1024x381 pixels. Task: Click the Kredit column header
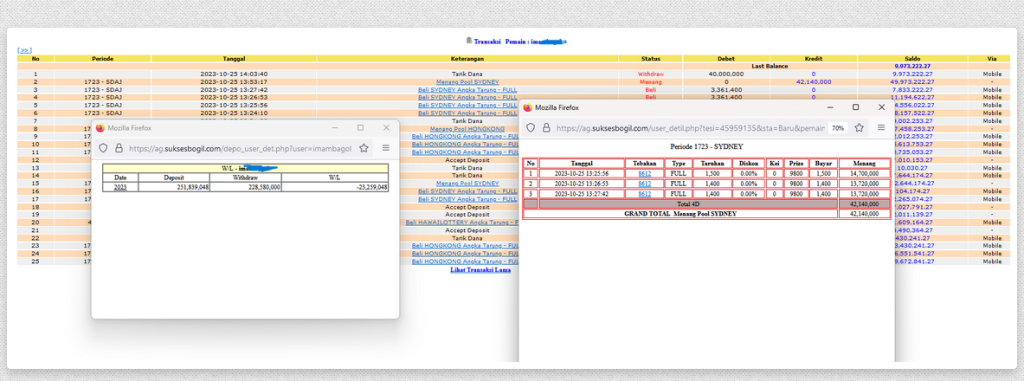tap(814, 59)
